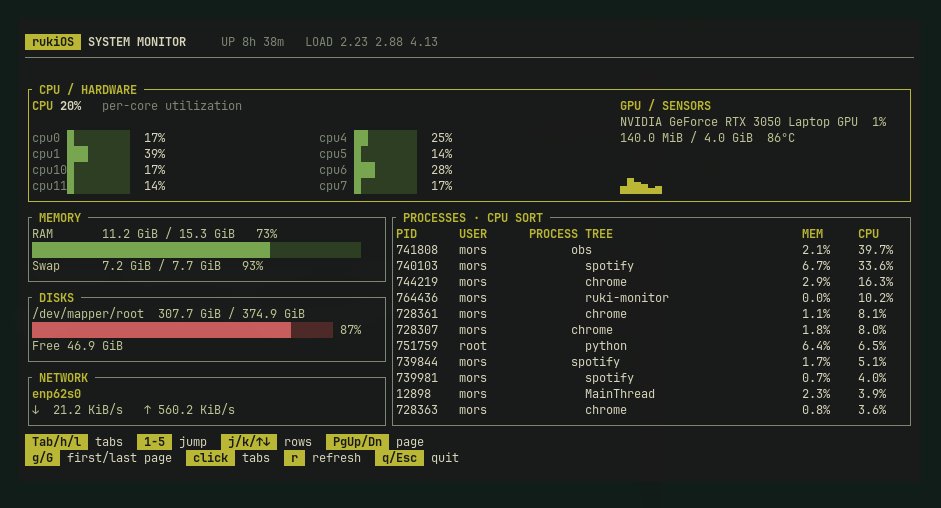Image resolution: width=941 pixels, height=508 pixels.
Task: Click the PID column header
Action: pyautogui.click(x=406, y=234)
